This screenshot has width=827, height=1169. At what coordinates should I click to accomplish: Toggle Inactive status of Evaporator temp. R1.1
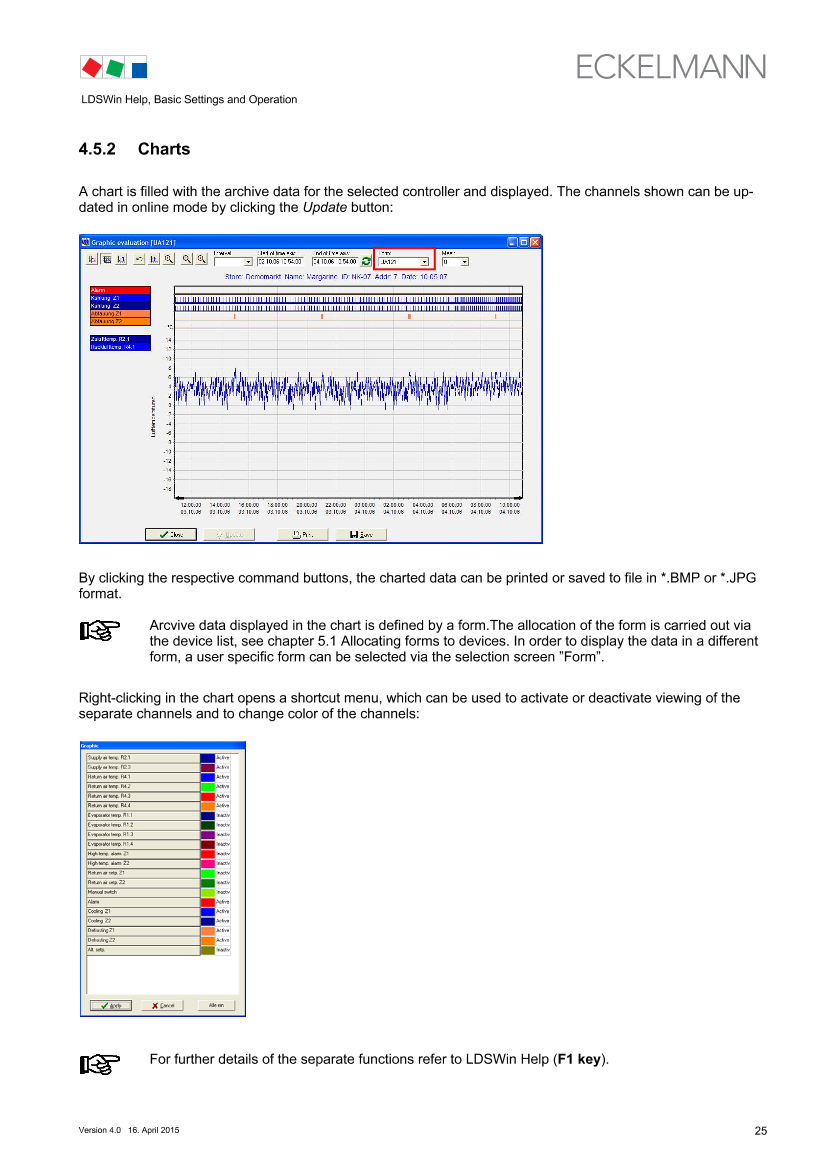(x=223, y=816)
